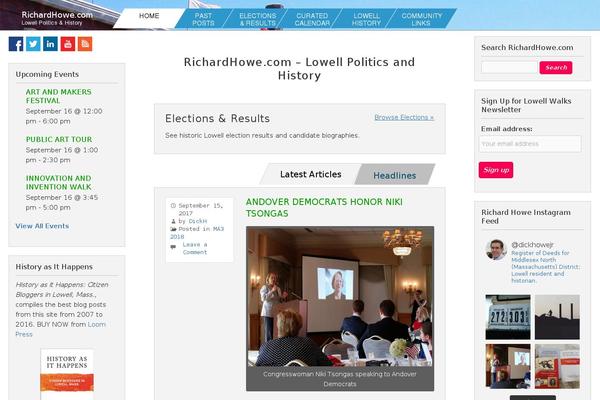Open the LinkedIn social icon
Image resolution: width=600 pixels, height=400 pixels.
point(50,44)
